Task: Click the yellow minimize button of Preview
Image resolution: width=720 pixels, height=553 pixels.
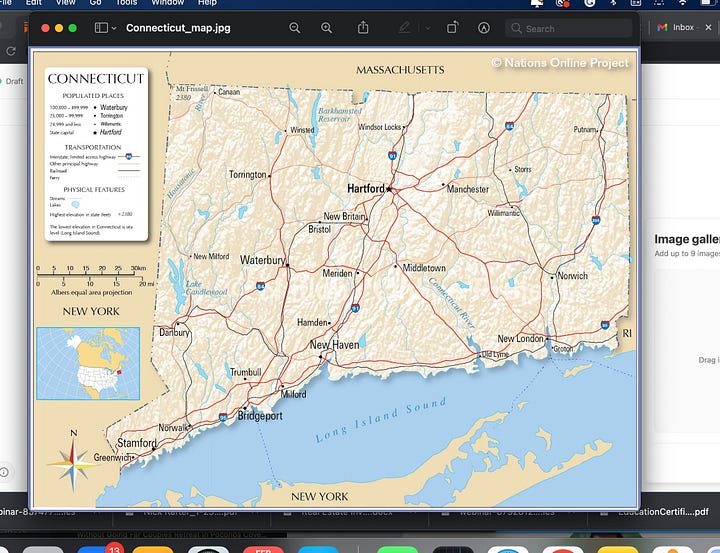Action: coord(59,28)
